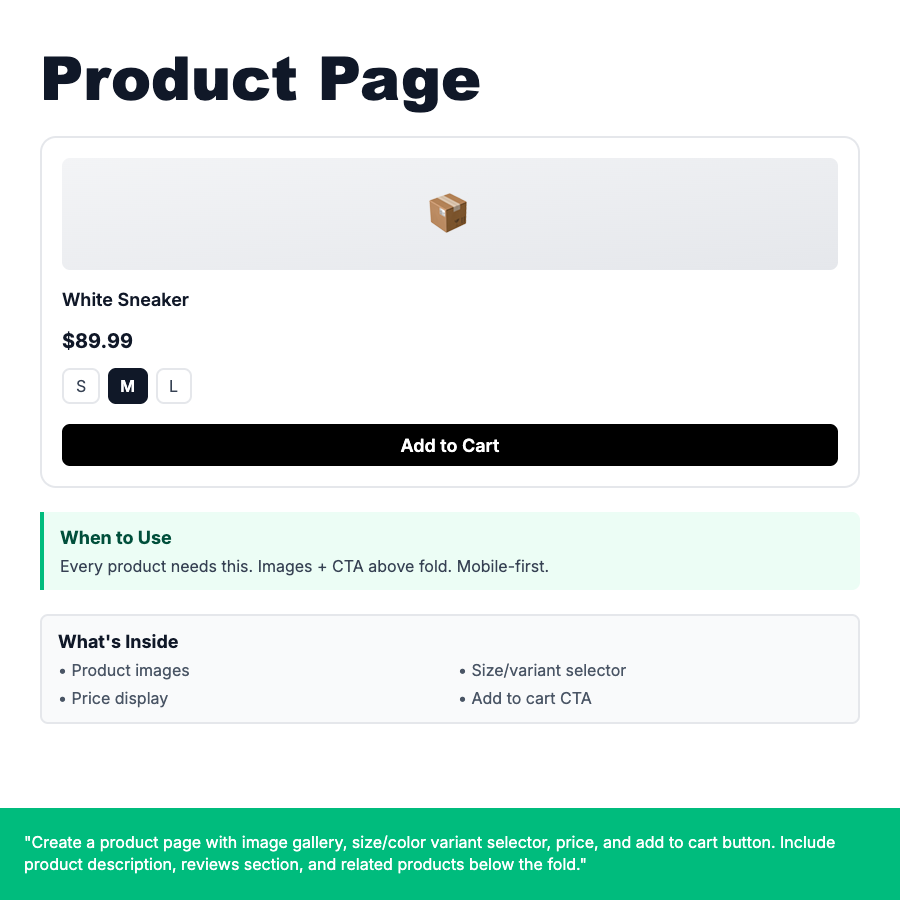The image size is (900, 900).
Task: Click the Size/variant selector list item
Action: (x=549, y=670)
